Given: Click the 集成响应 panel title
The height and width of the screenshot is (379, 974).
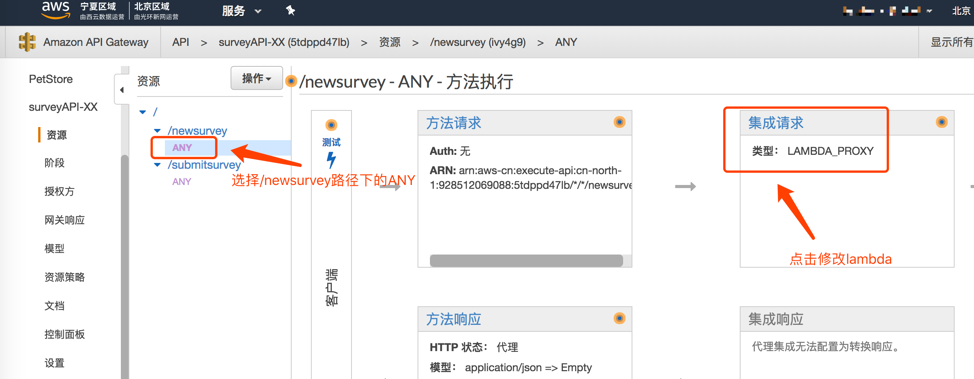Looking at the screenshot, I should pos(775,319).
